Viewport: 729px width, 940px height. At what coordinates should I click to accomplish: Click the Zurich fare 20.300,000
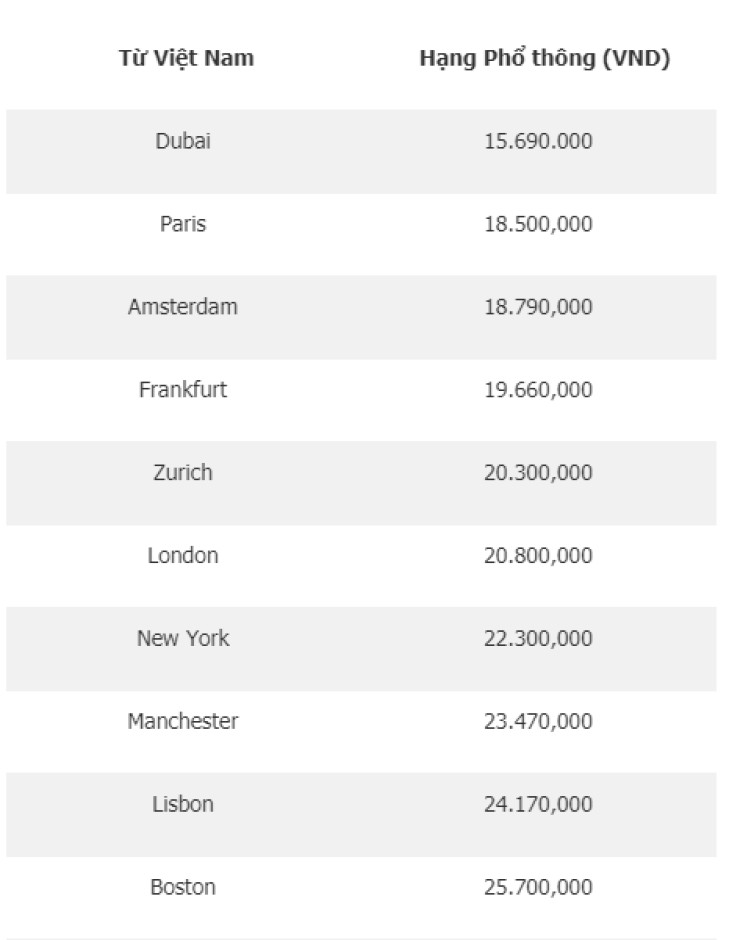tap(538, 472)
